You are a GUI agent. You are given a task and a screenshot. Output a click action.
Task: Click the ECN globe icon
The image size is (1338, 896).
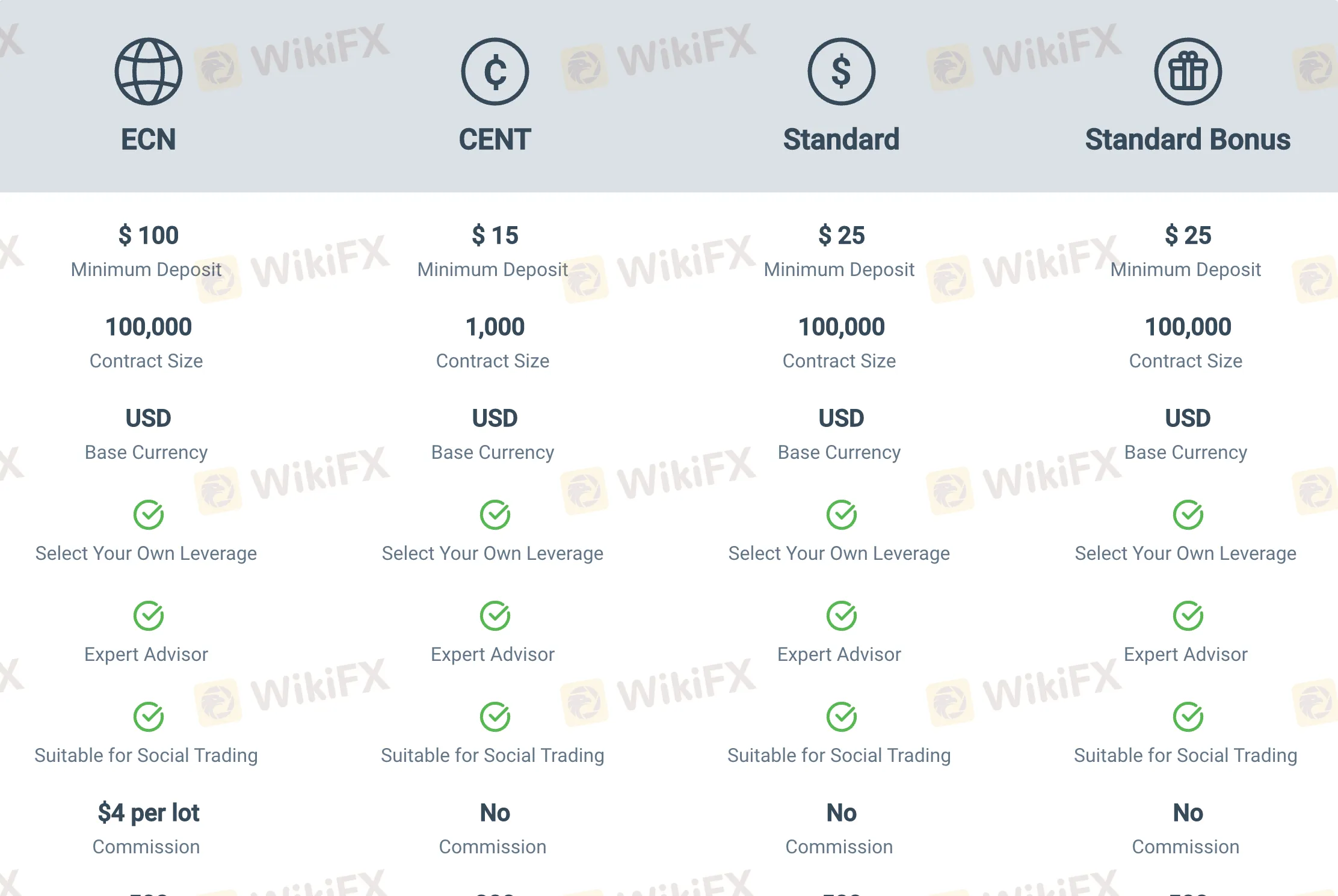point(149,72)
